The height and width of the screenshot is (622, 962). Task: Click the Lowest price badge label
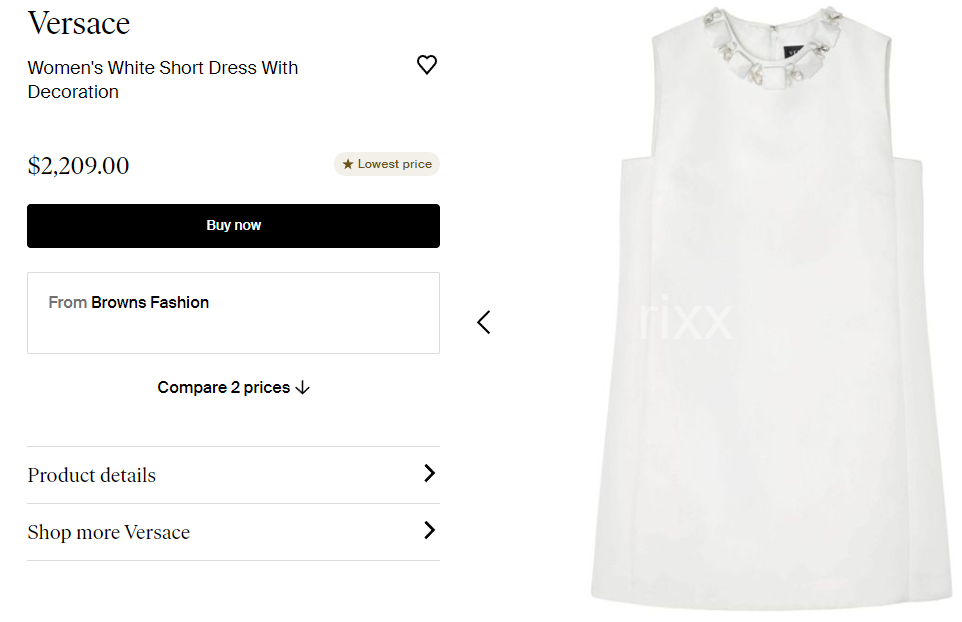(x=395, y=164)
